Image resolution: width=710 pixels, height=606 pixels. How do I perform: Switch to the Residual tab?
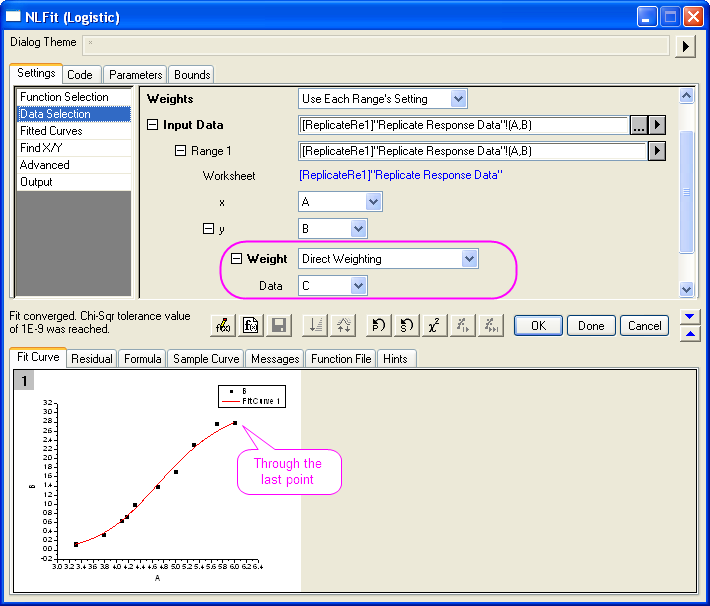92,359
